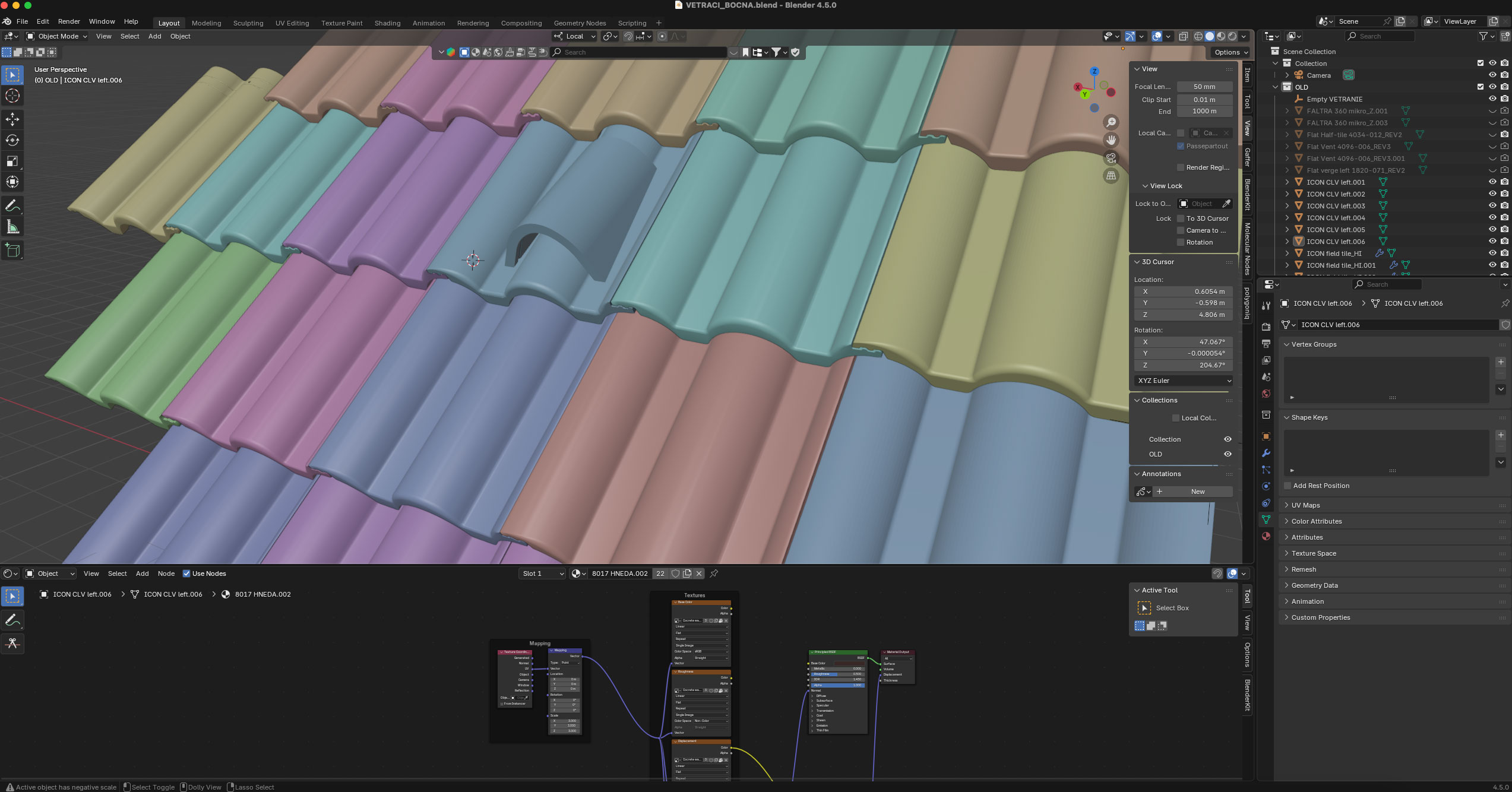Open the XYZ Euler rotation mode dropdown
Screen dimensions: 1512x792
(x=1184, y=381)
